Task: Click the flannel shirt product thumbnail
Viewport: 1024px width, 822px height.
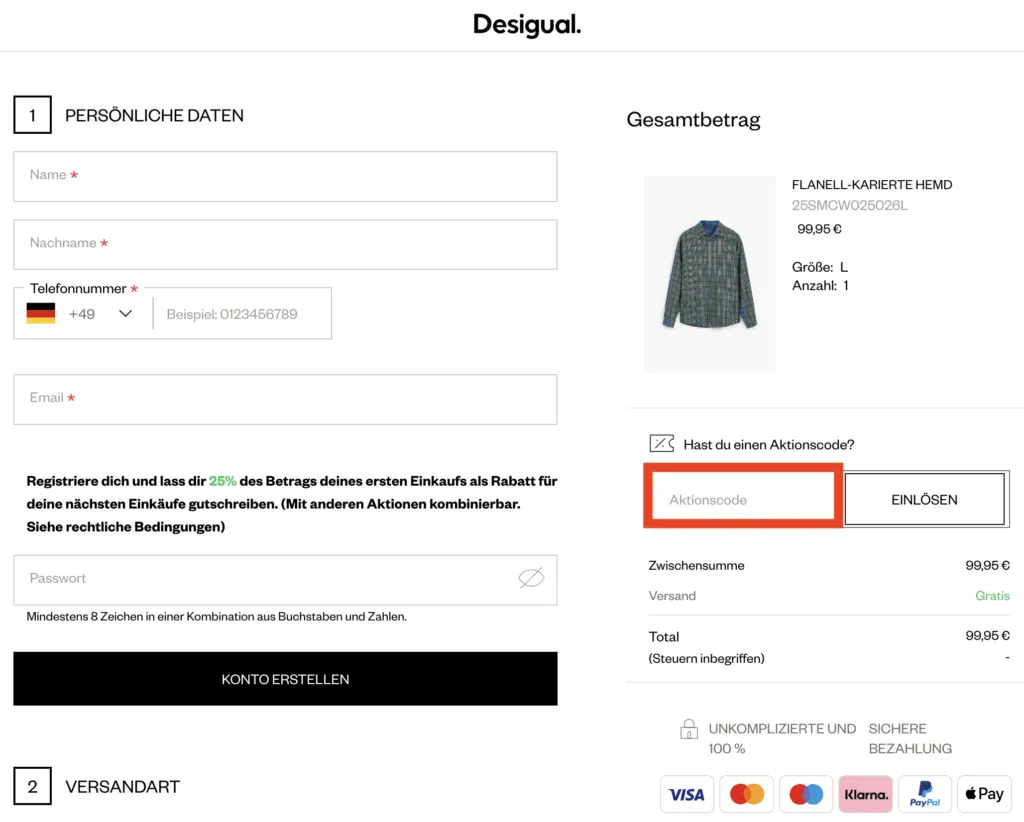Action: pyautogui.click(x=709, y=273)
